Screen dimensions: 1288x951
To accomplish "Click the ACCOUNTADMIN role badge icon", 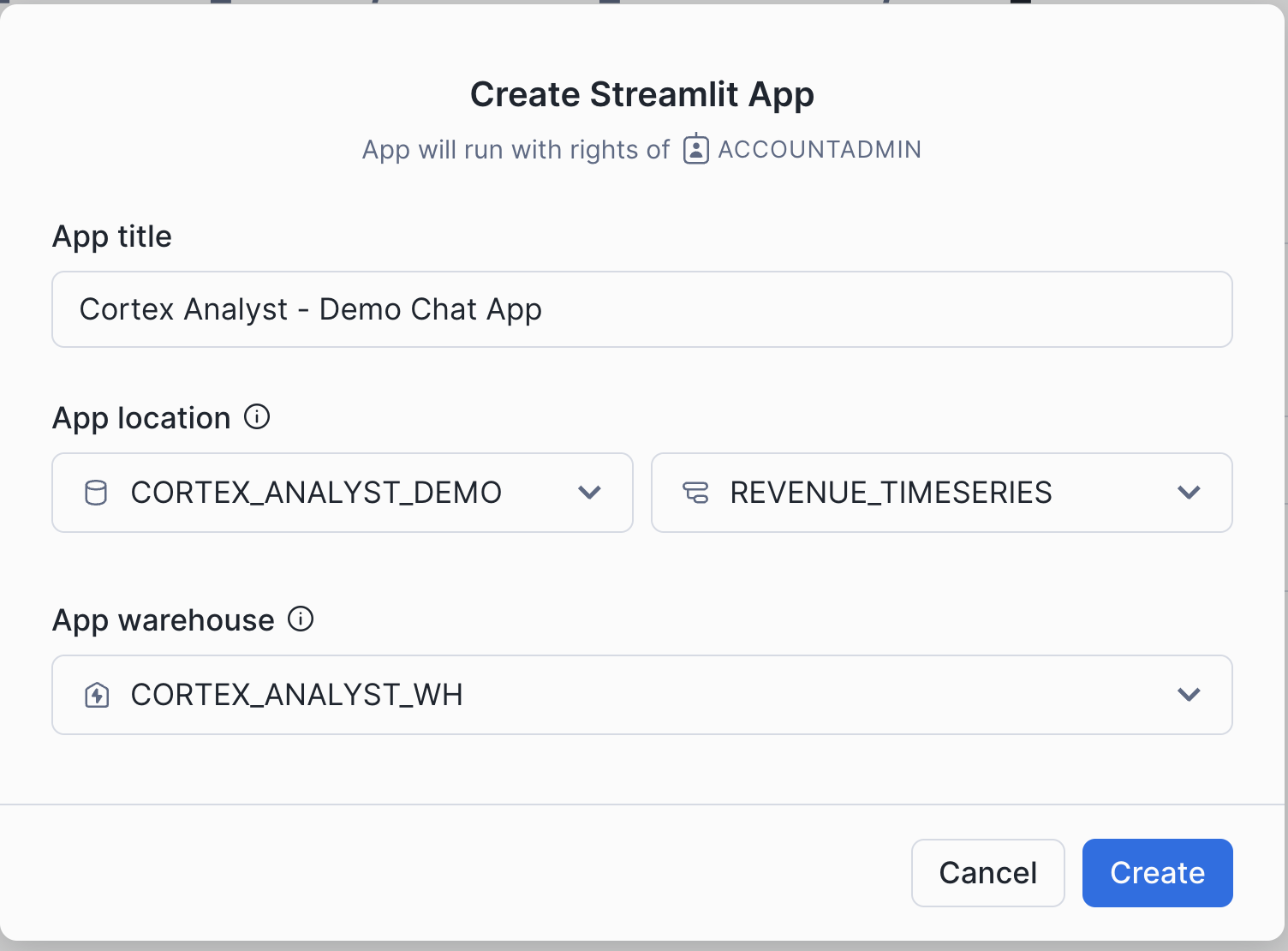I will point(695,149).
